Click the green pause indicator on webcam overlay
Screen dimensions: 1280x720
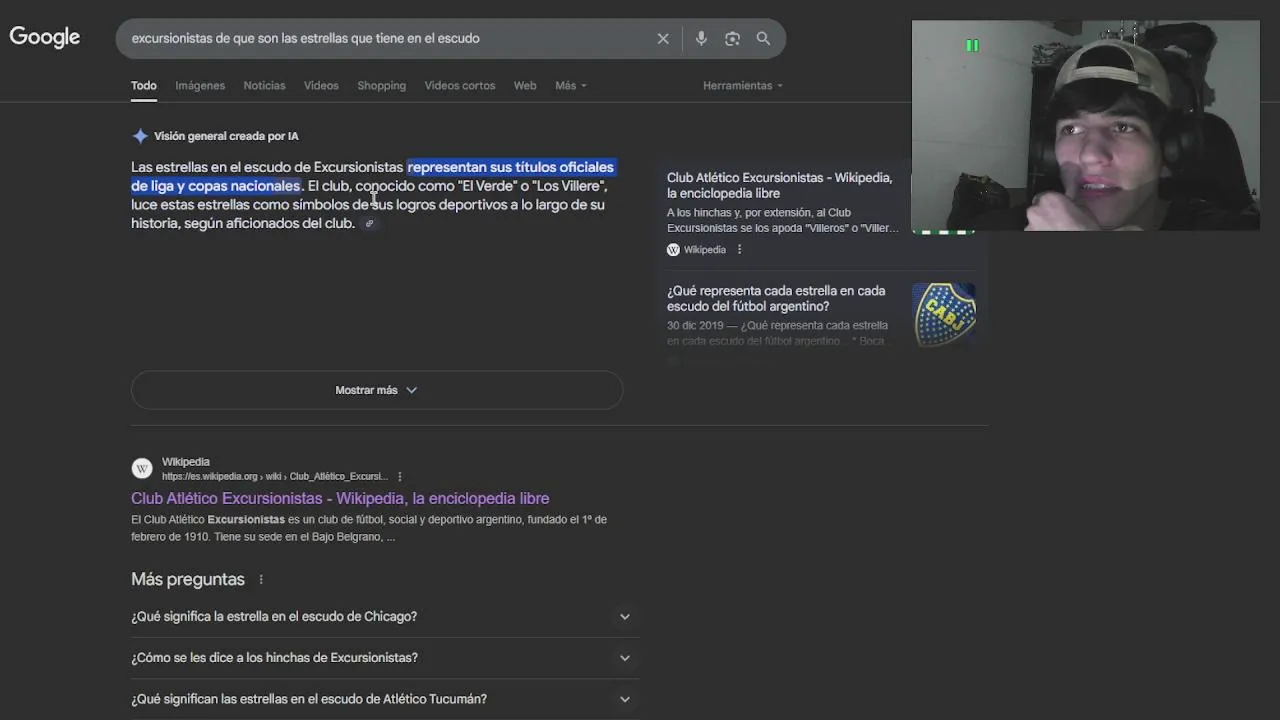pyautogui.click(x=972, y=45)
